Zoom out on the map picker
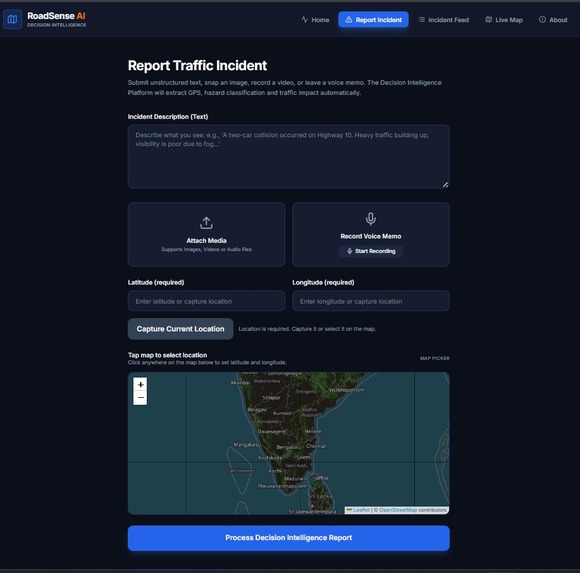This screenshot has width=580, height=573. pos(140,398)
